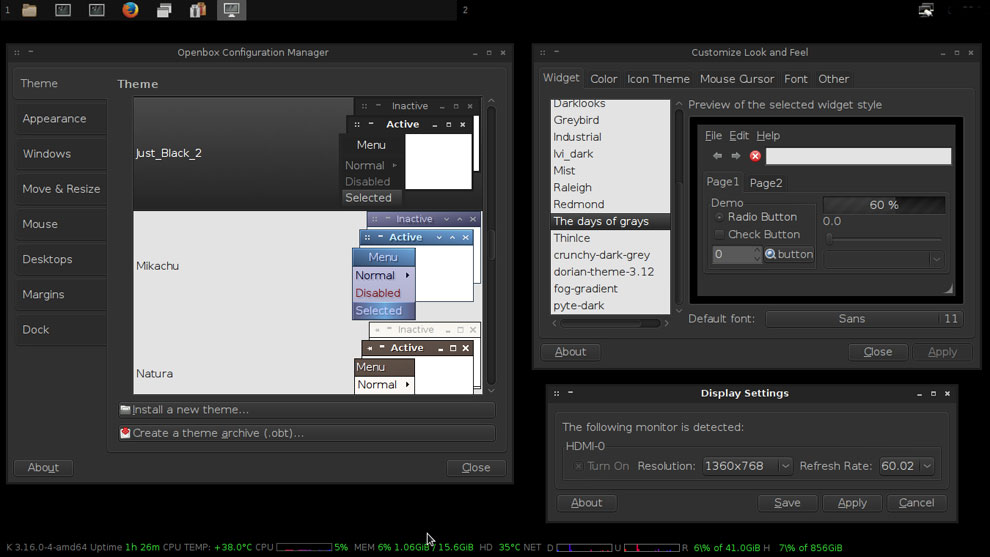
Task: Click the spin arrows of the 0 field
Action: [x=756, y=255]
